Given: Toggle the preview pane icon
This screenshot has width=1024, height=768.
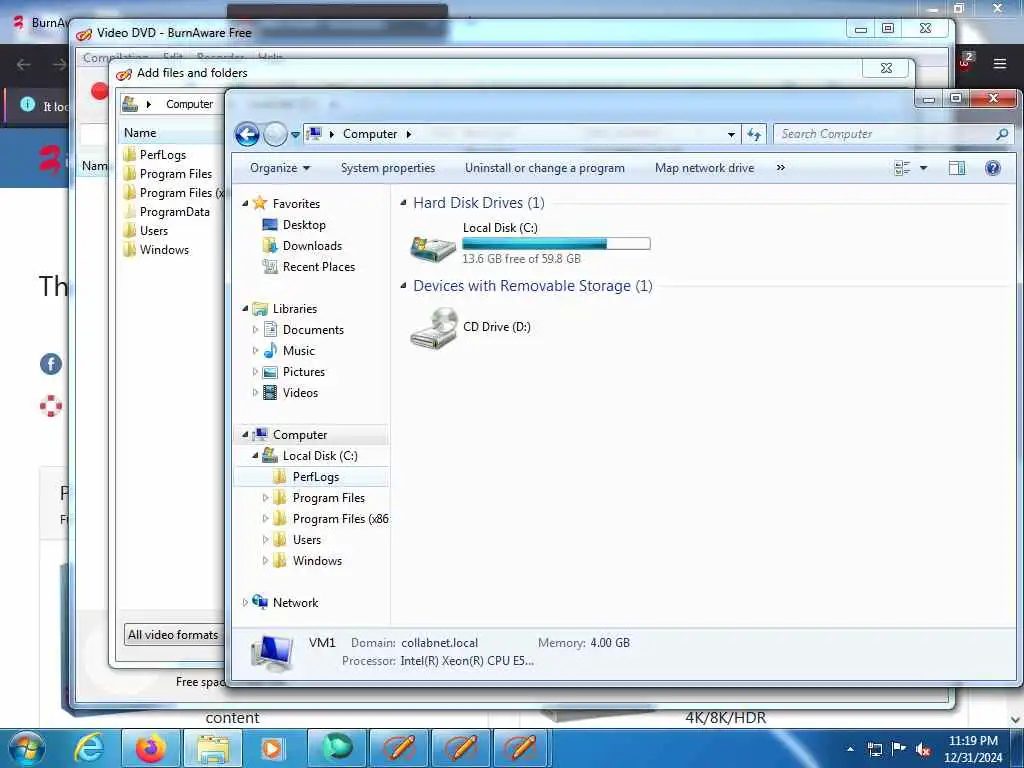Looking at the screenshot, I should click(957, 168).
